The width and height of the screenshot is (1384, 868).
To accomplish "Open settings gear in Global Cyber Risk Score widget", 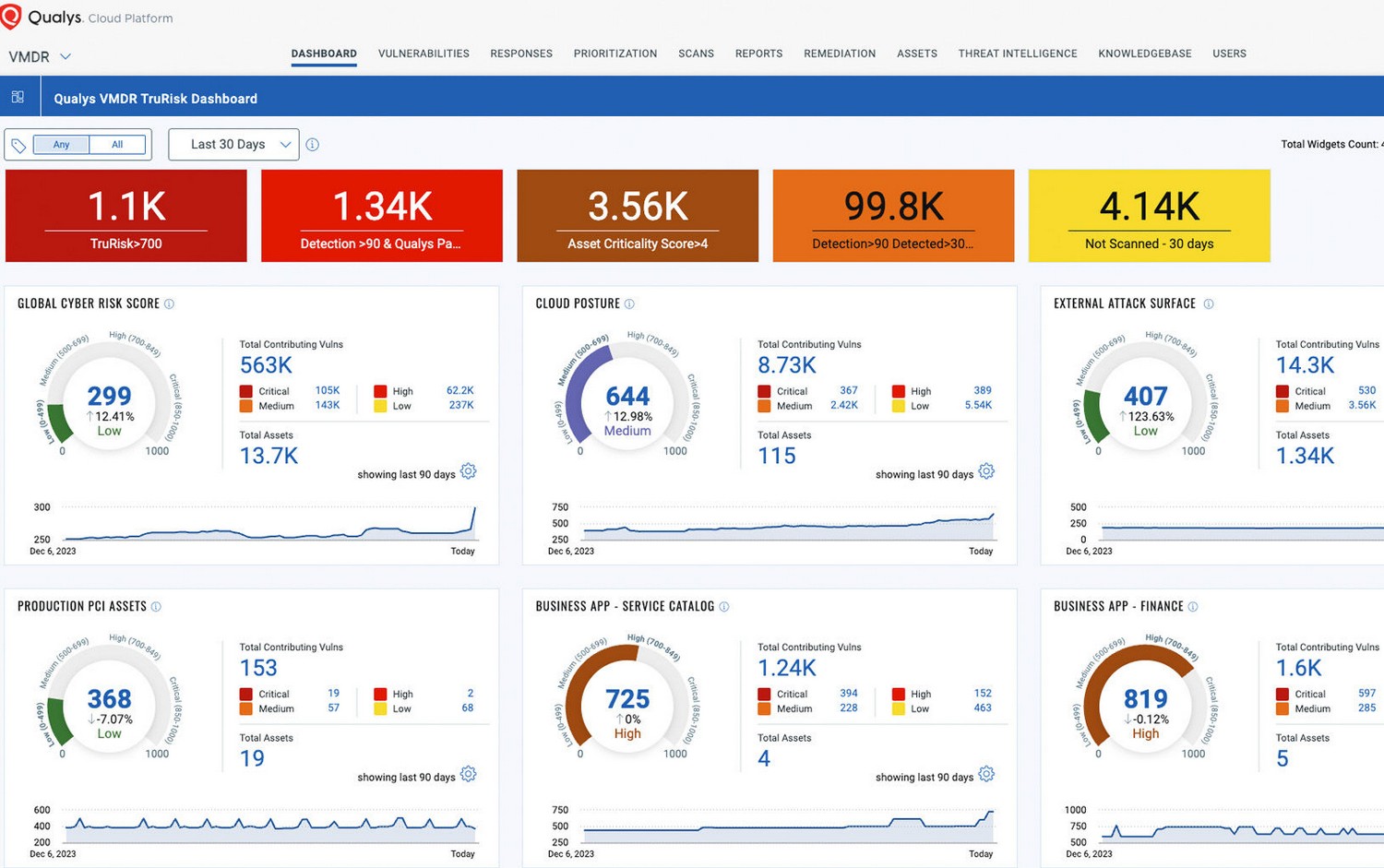I will click(469, 471).
